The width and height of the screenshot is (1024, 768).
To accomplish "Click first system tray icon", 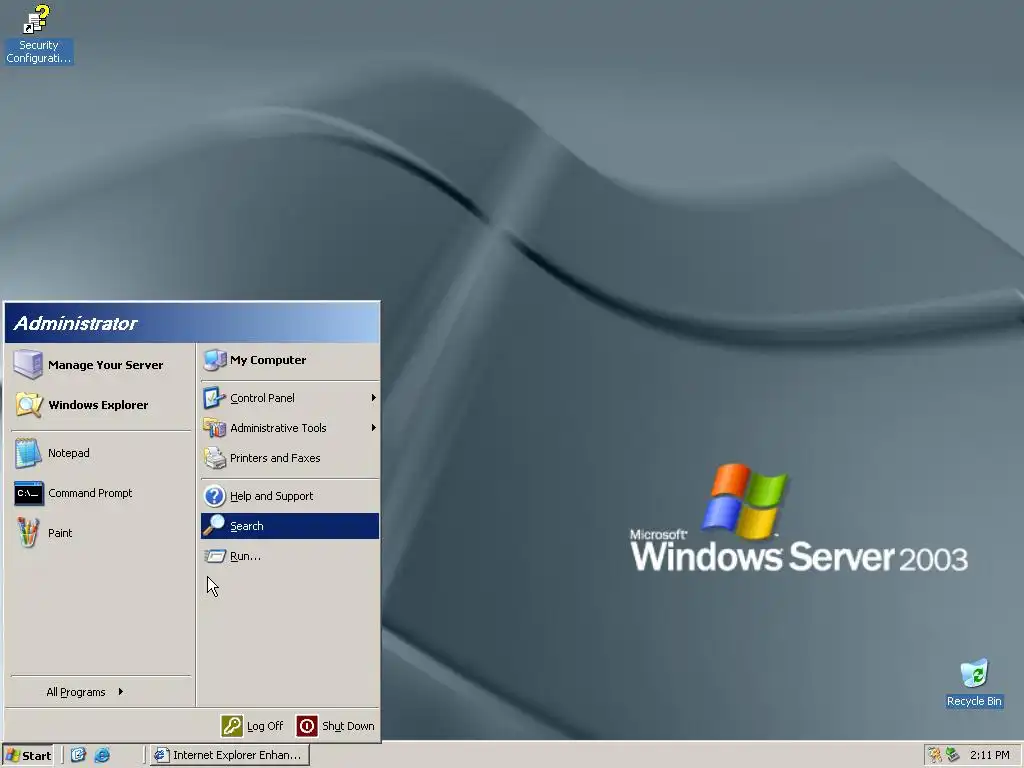I will tap(935, 755).
